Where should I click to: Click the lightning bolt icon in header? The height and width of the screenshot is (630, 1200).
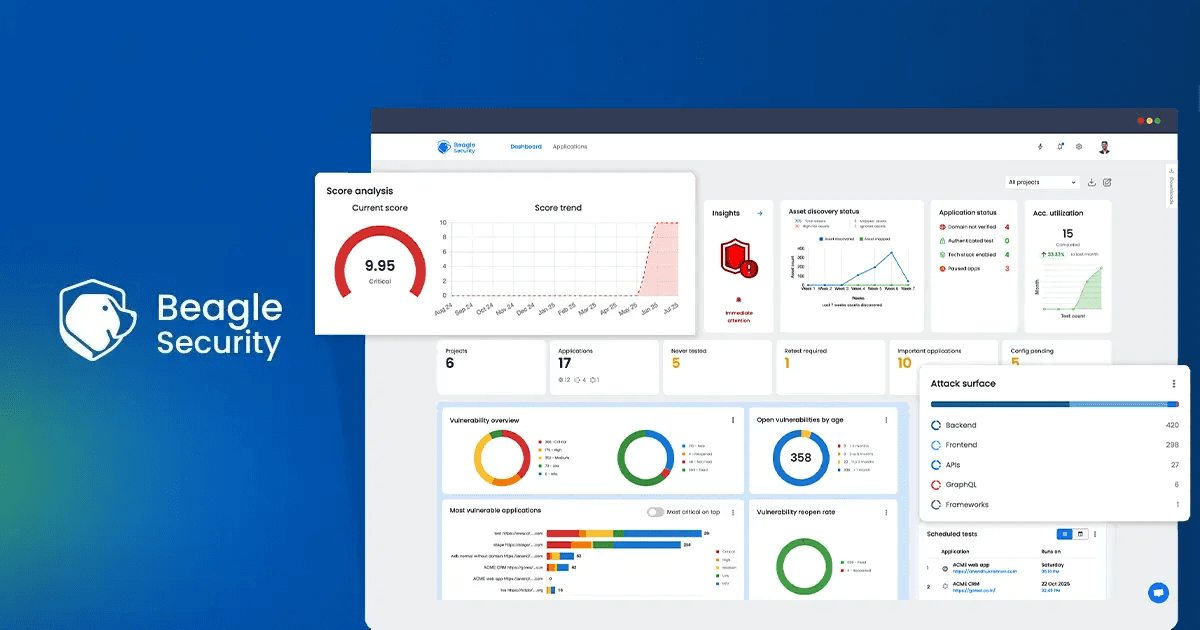coord(1040,147)
